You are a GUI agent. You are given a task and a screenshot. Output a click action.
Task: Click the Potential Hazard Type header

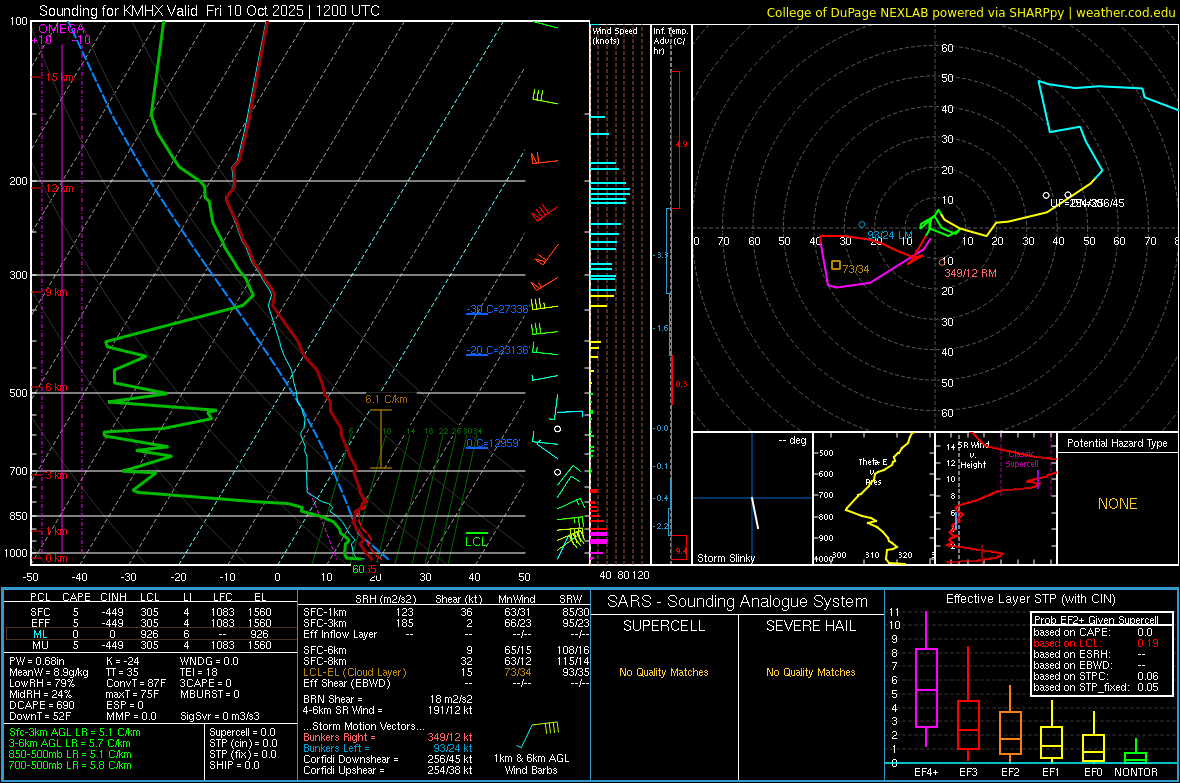click(x=1117, y=443)
